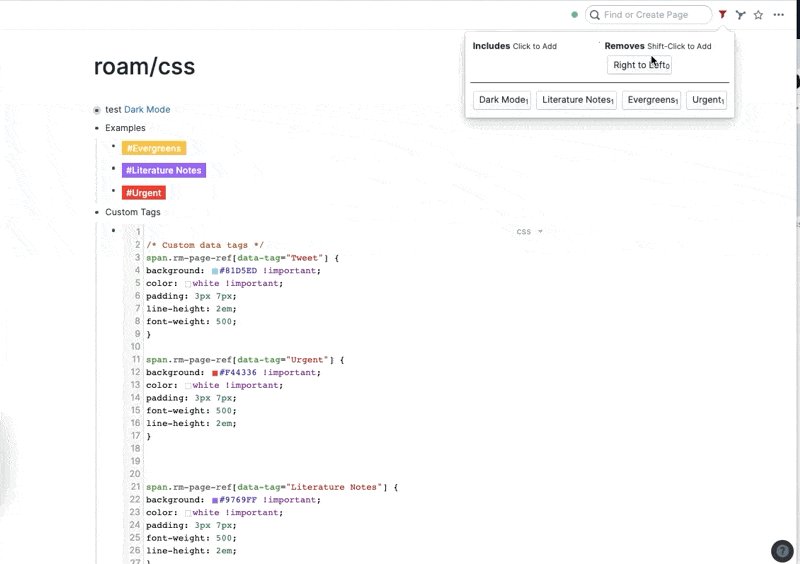Click the #9769FF color swatch
The height and width of the screenshot is (564, 800).
(215, 501)
